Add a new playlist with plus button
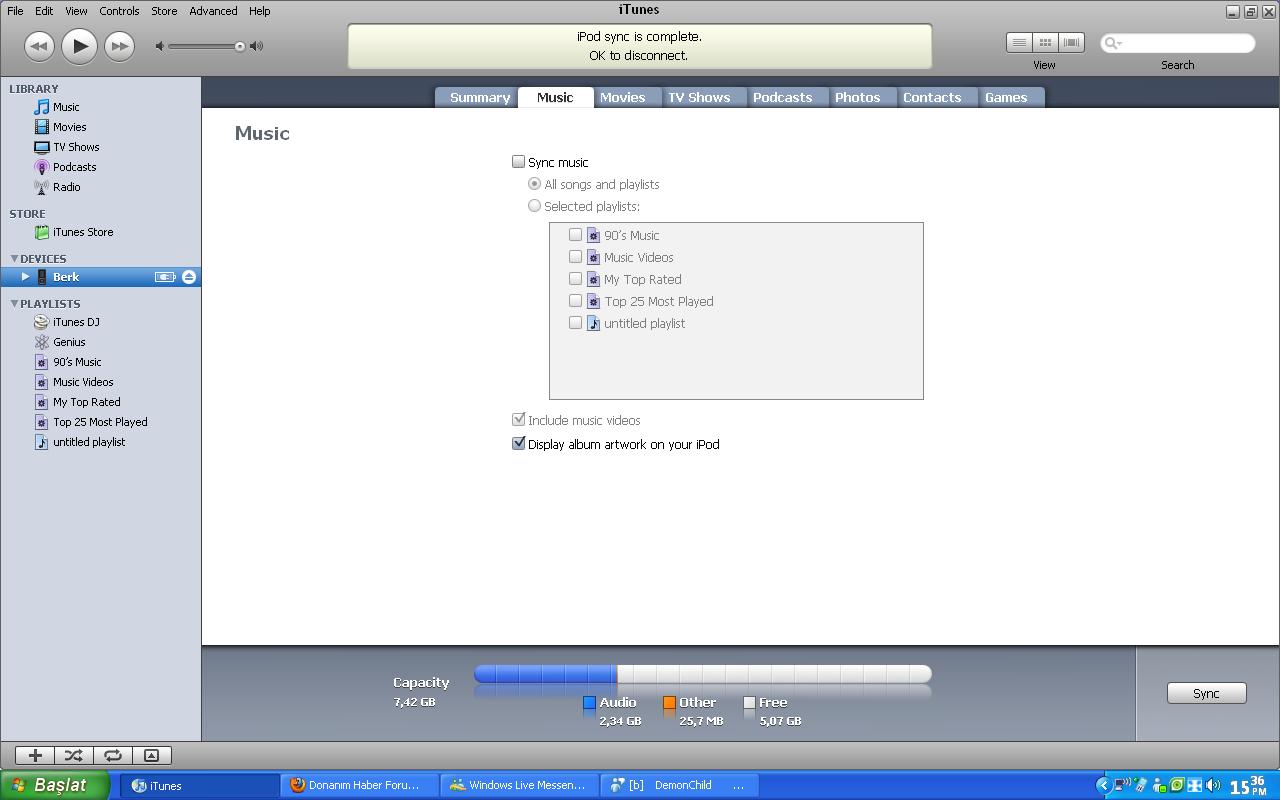Viewport: 1280px width, 800px height. (35, 756)
